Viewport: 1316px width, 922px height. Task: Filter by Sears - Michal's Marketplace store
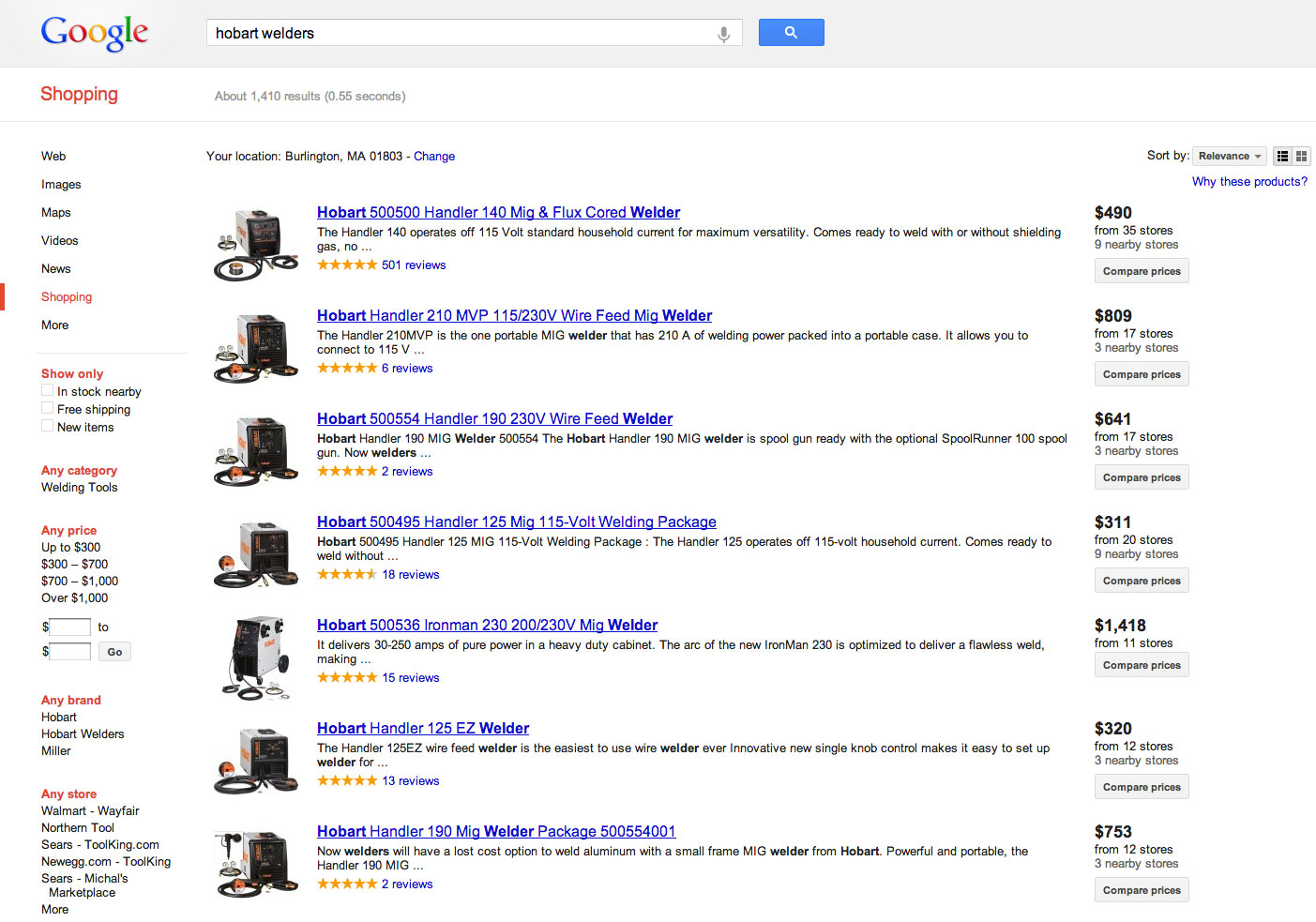(x=84, y=886)
